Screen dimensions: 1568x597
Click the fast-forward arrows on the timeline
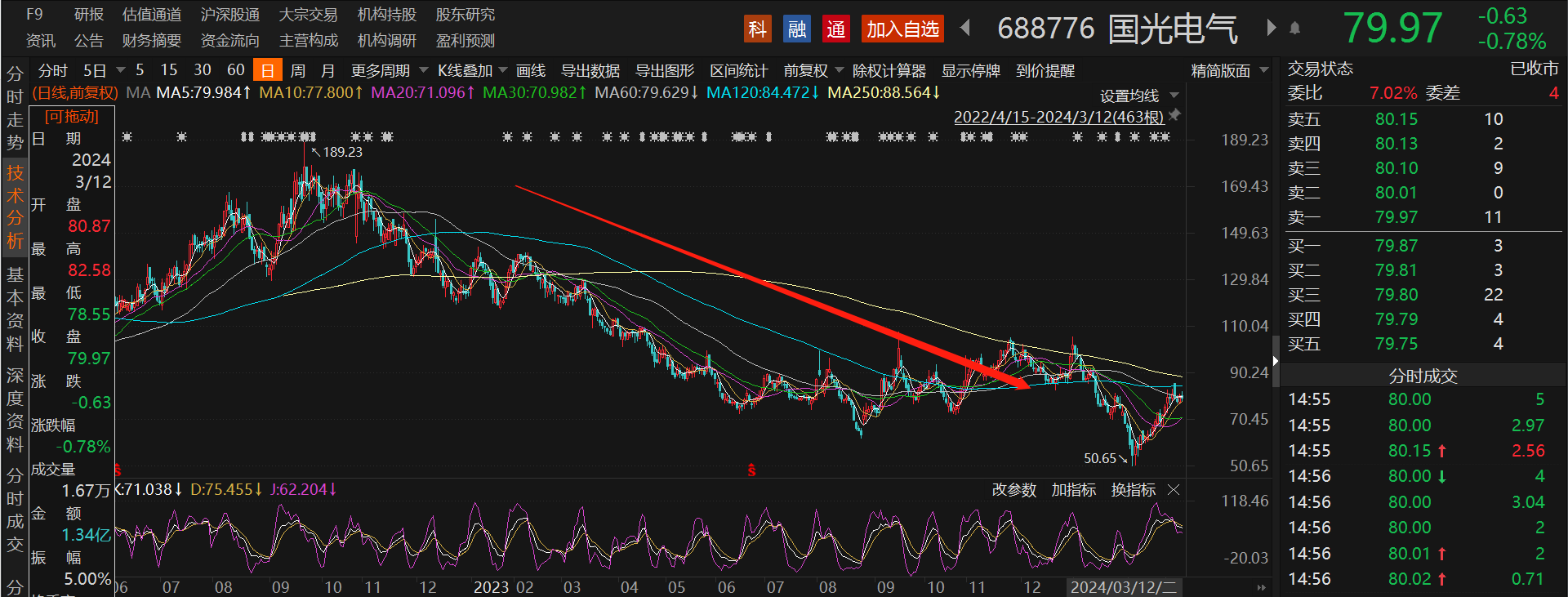tap(1261, 587)
